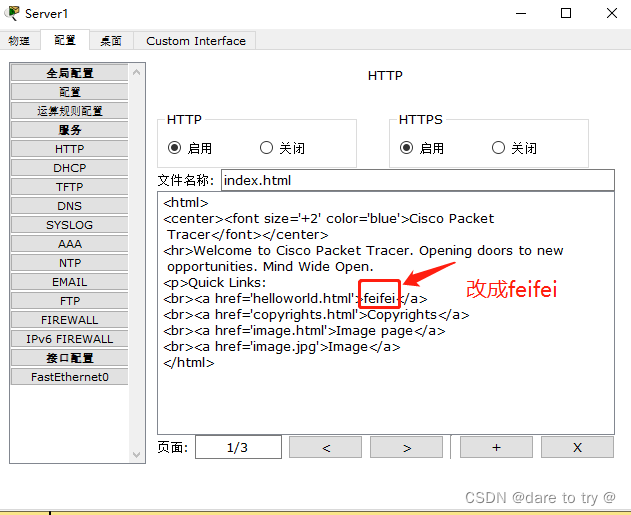Click the '</html>' closing tag line
This screenshot has height=515, width=631.
click(x=189, y=363)
